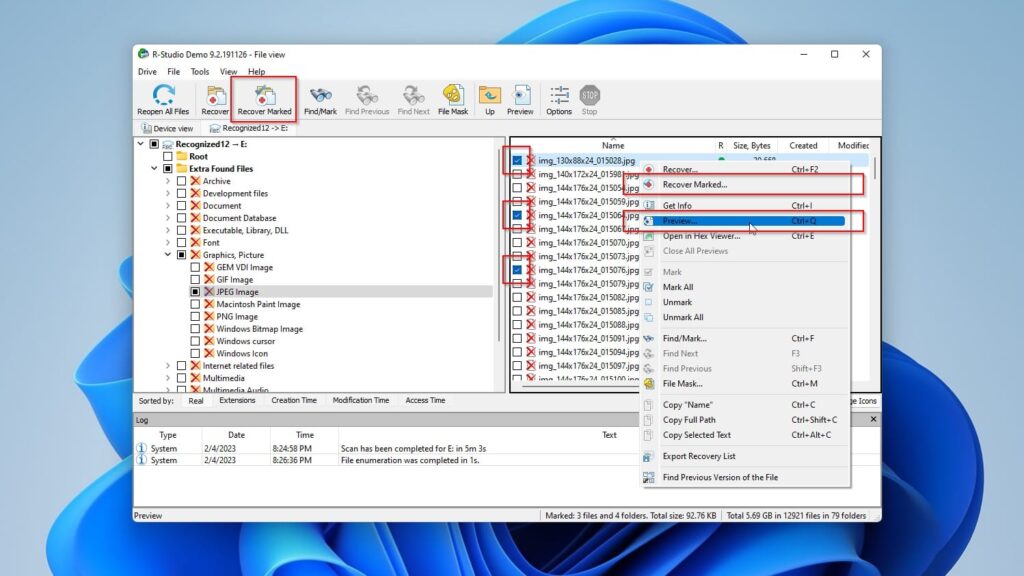Viewport: 1024px width, 576px height.
Task: Click the Find Previous Version icon in context menu
Action: 648,477
